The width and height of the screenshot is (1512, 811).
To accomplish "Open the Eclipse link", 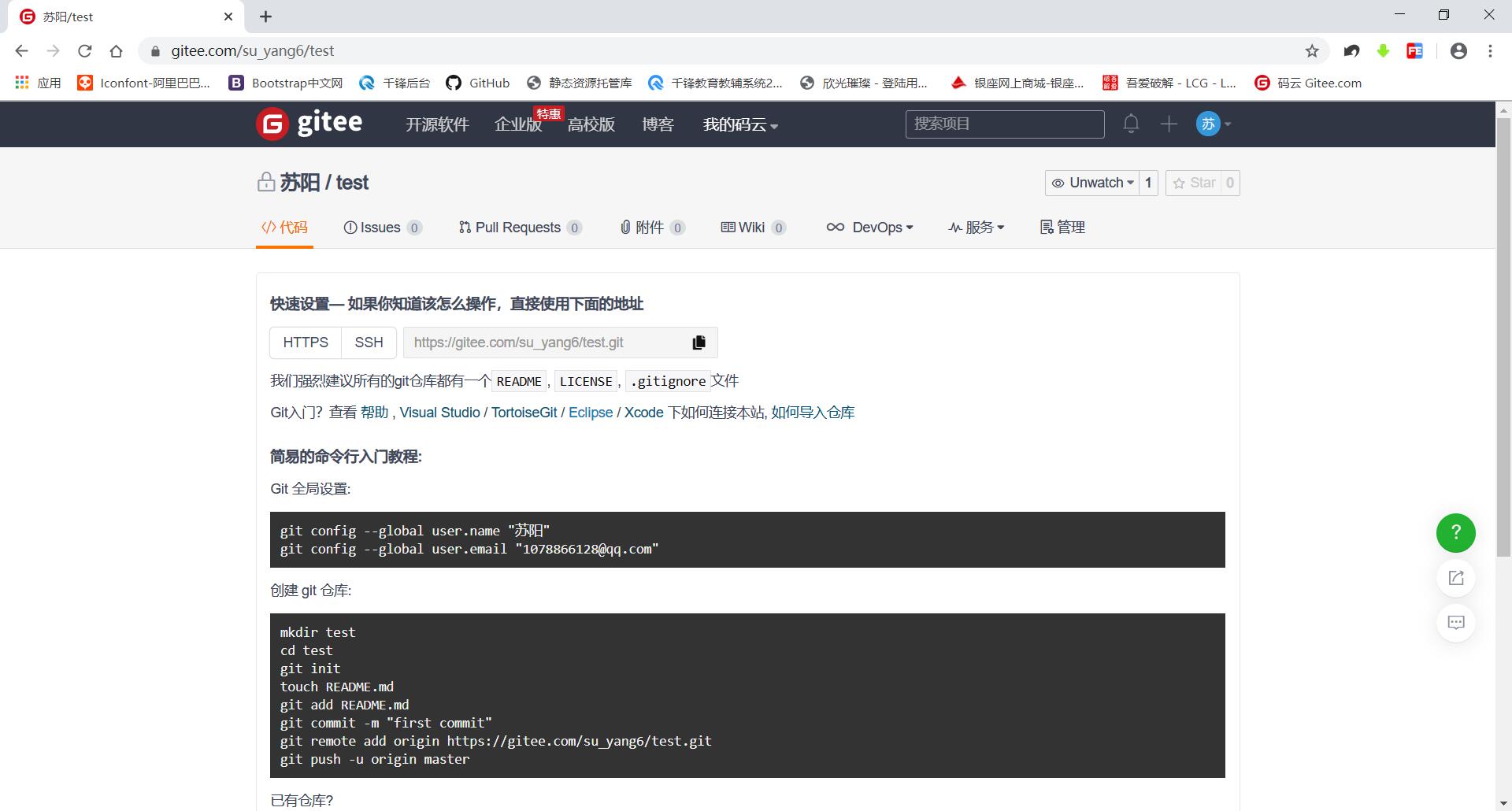I will coord(591,413).
